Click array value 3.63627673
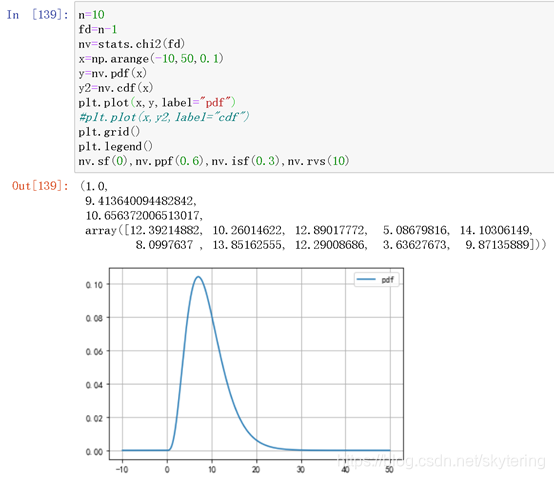The image size is (554, 479). (416, 245)
